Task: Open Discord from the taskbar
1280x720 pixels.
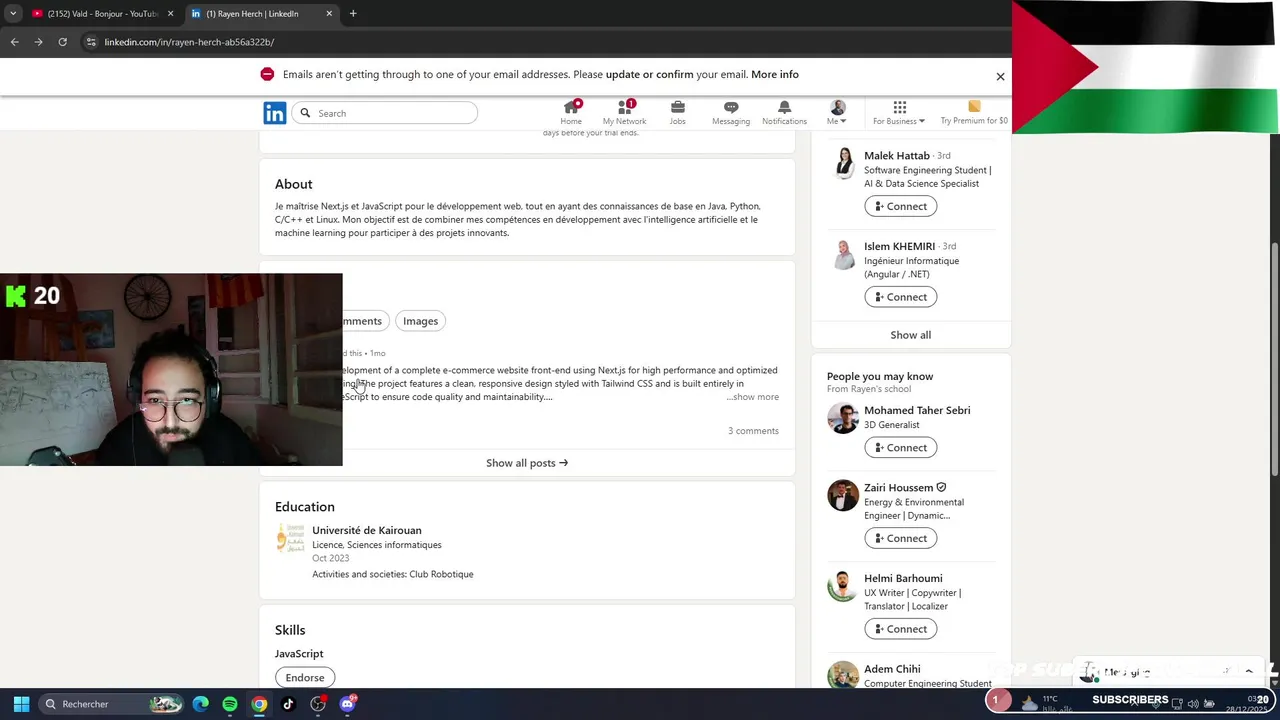Action: [x=347, y=704]
